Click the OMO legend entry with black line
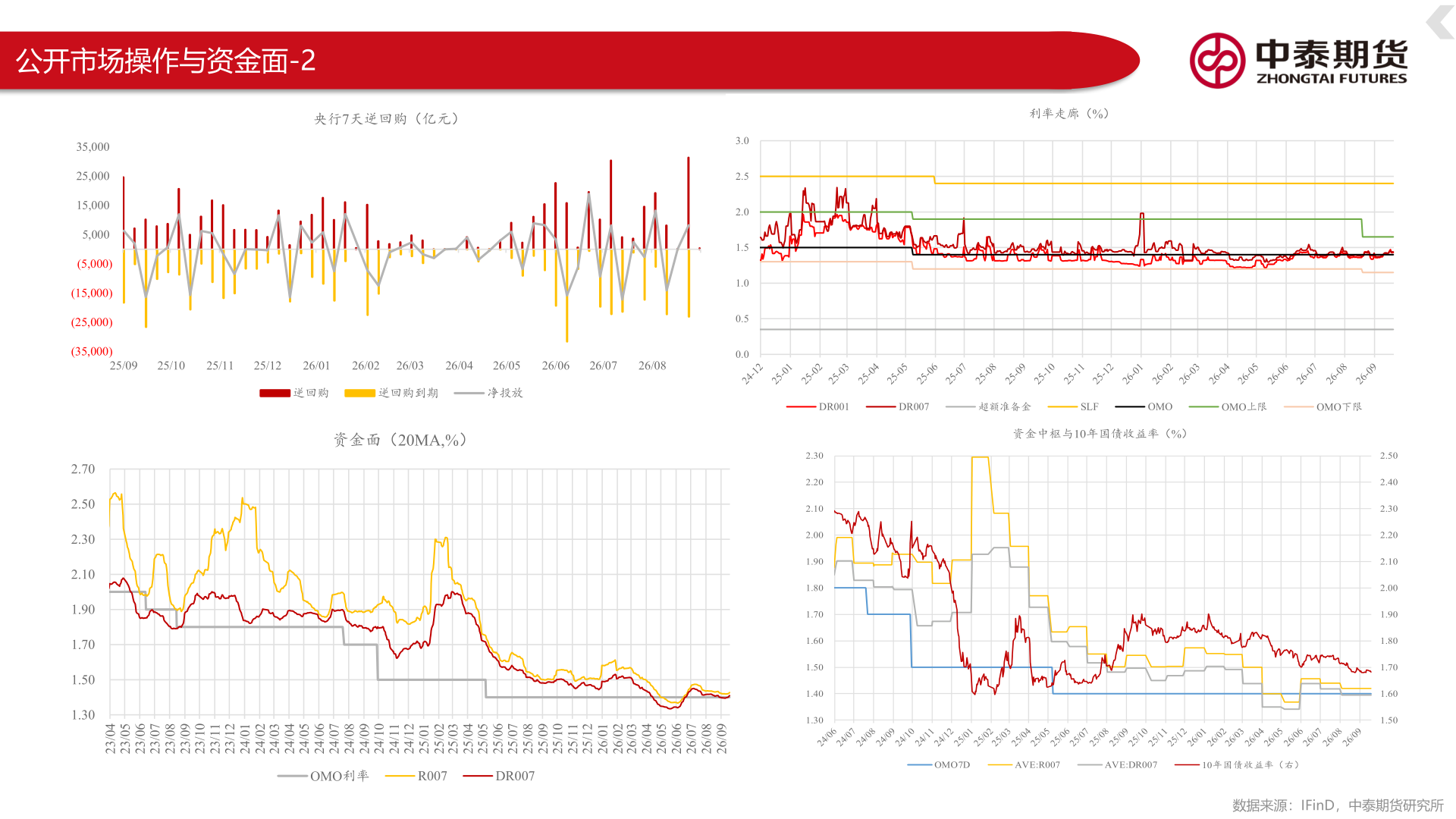The image size is (1456, 819). (1144, 407)
